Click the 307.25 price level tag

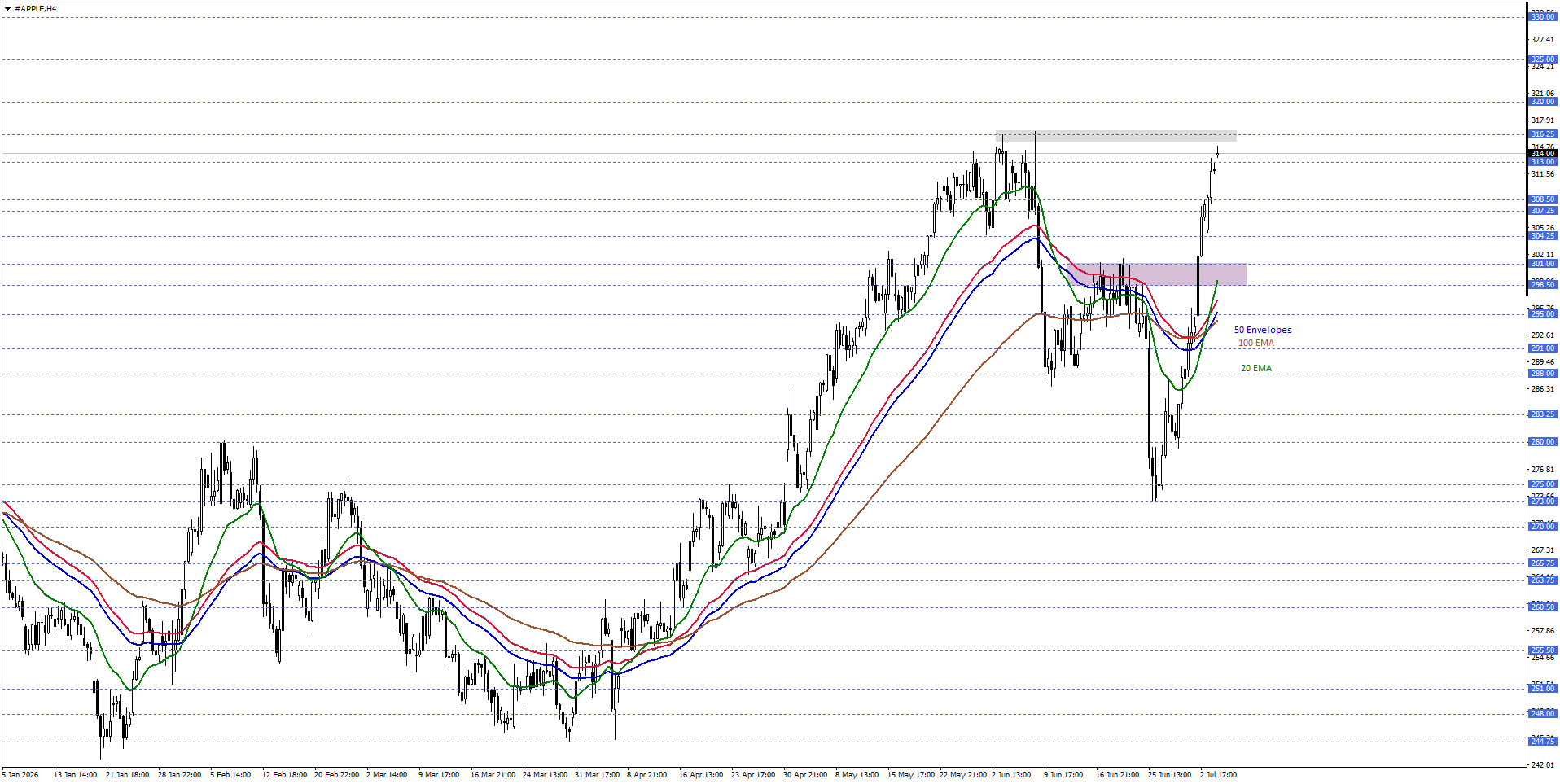[1543, 210]
